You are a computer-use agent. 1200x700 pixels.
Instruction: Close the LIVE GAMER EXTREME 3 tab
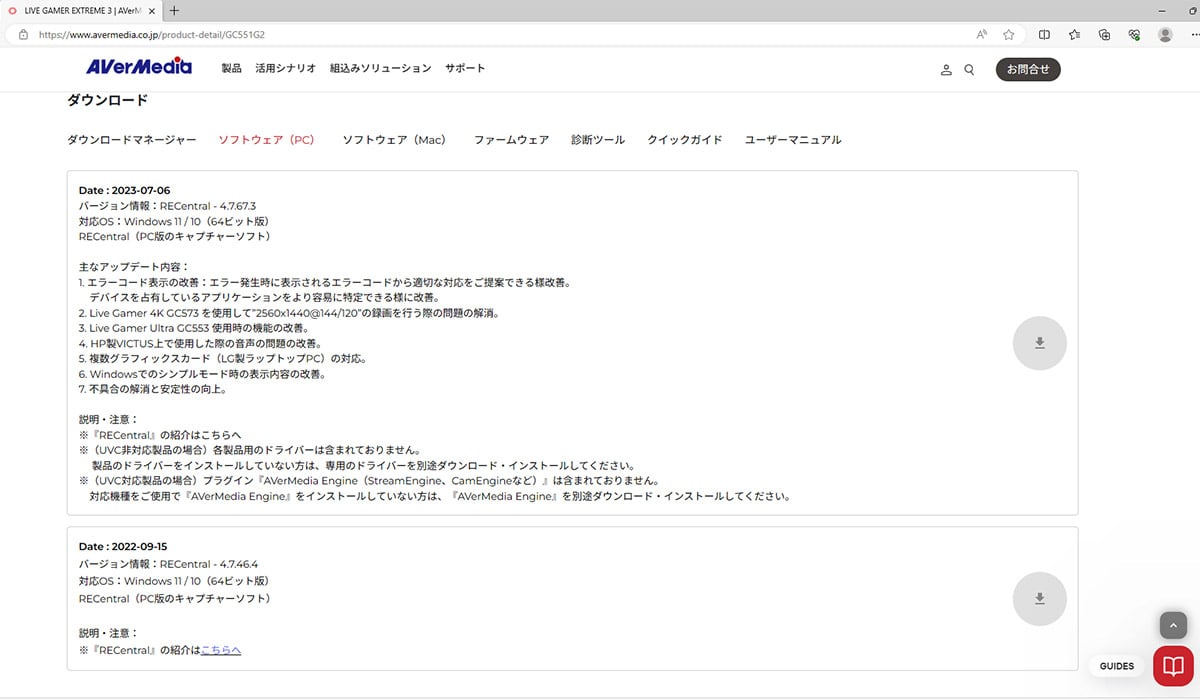coord(152,10)
